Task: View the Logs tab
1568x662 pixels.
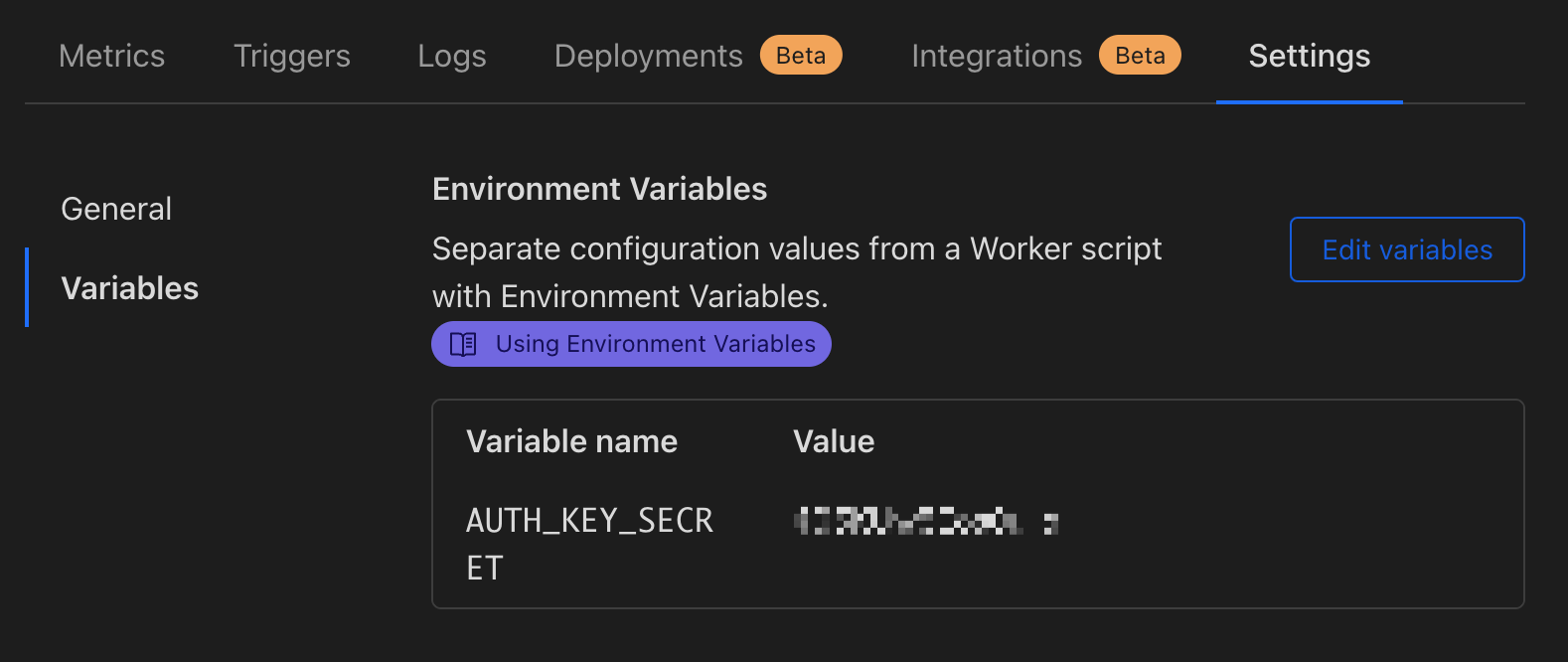Action: click(x=452, y=56)
